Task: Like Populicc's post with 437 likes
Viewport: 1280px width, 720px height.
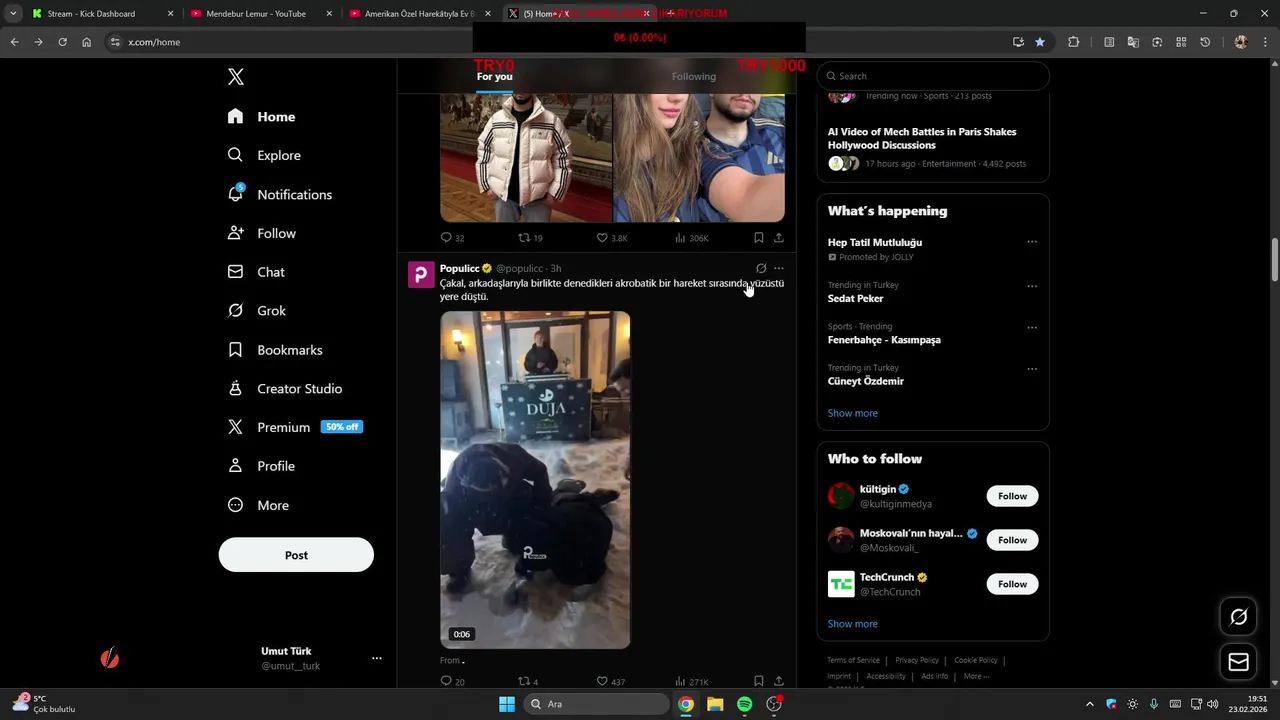Action: tap(611, 682)
